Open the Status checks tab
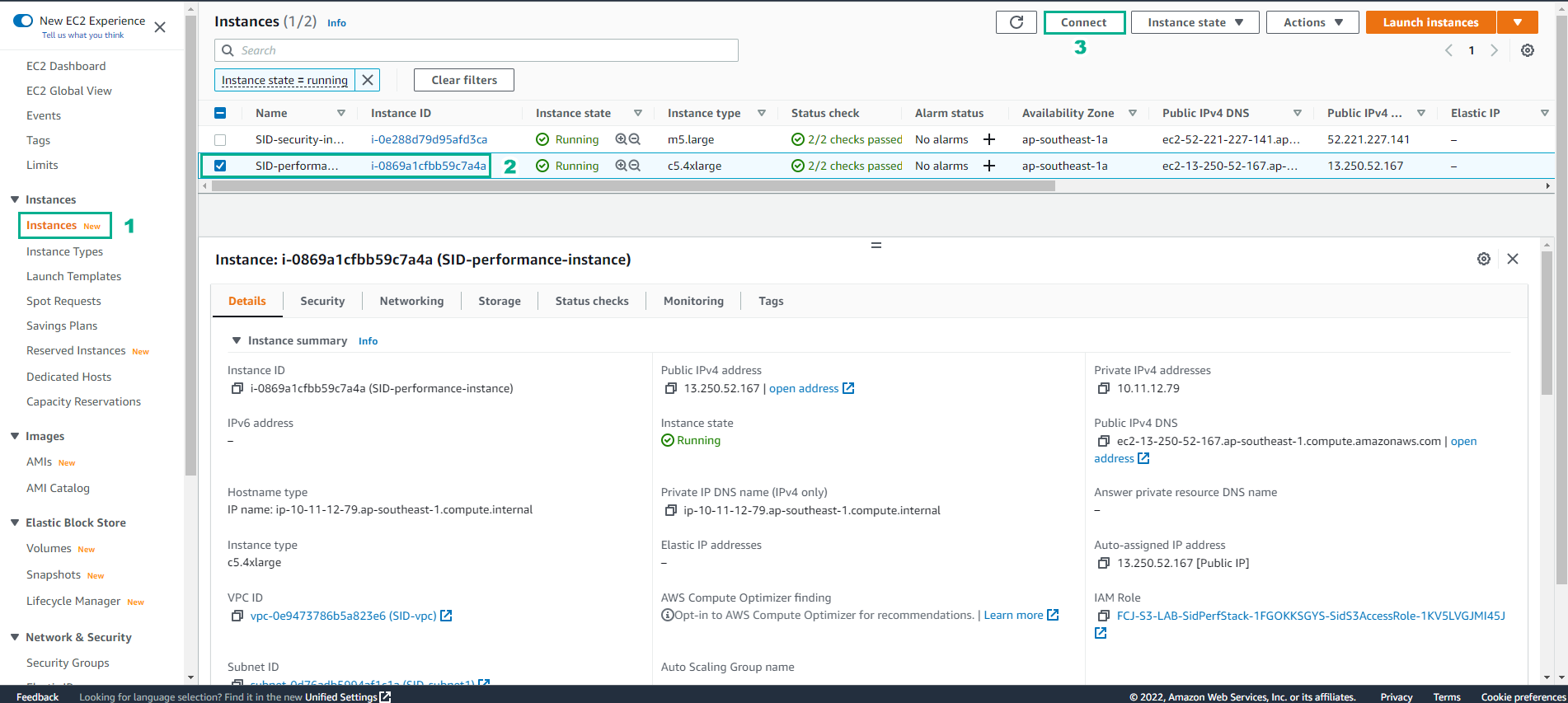Image resolution: width=1568 pixels, height=703 pixels. 592,301
